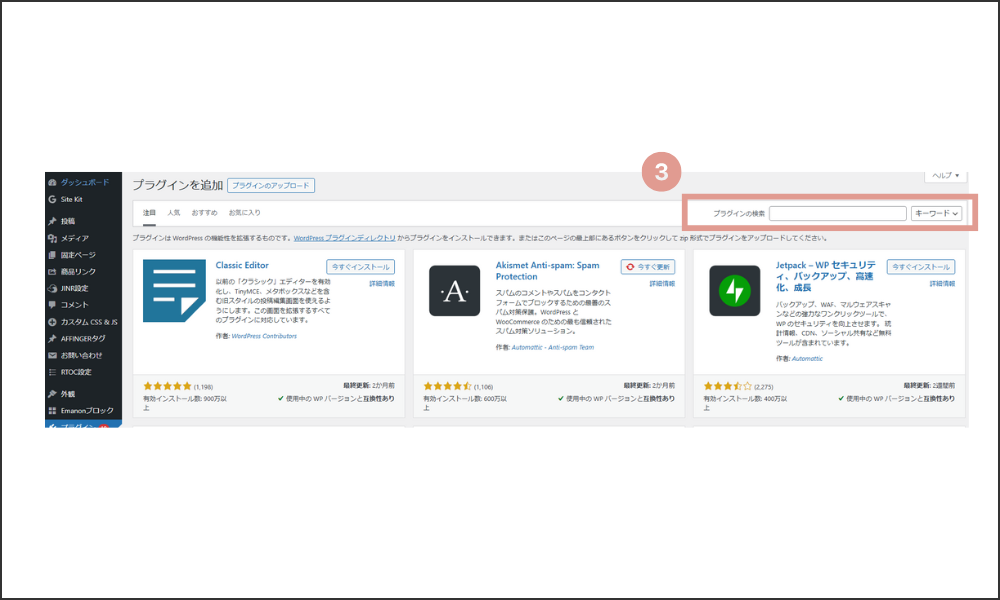The image size is (1000, 600).
Task: Open お問い合わせ in the sidebar menu
Action: pyautogui.click(x=82, y=355)
